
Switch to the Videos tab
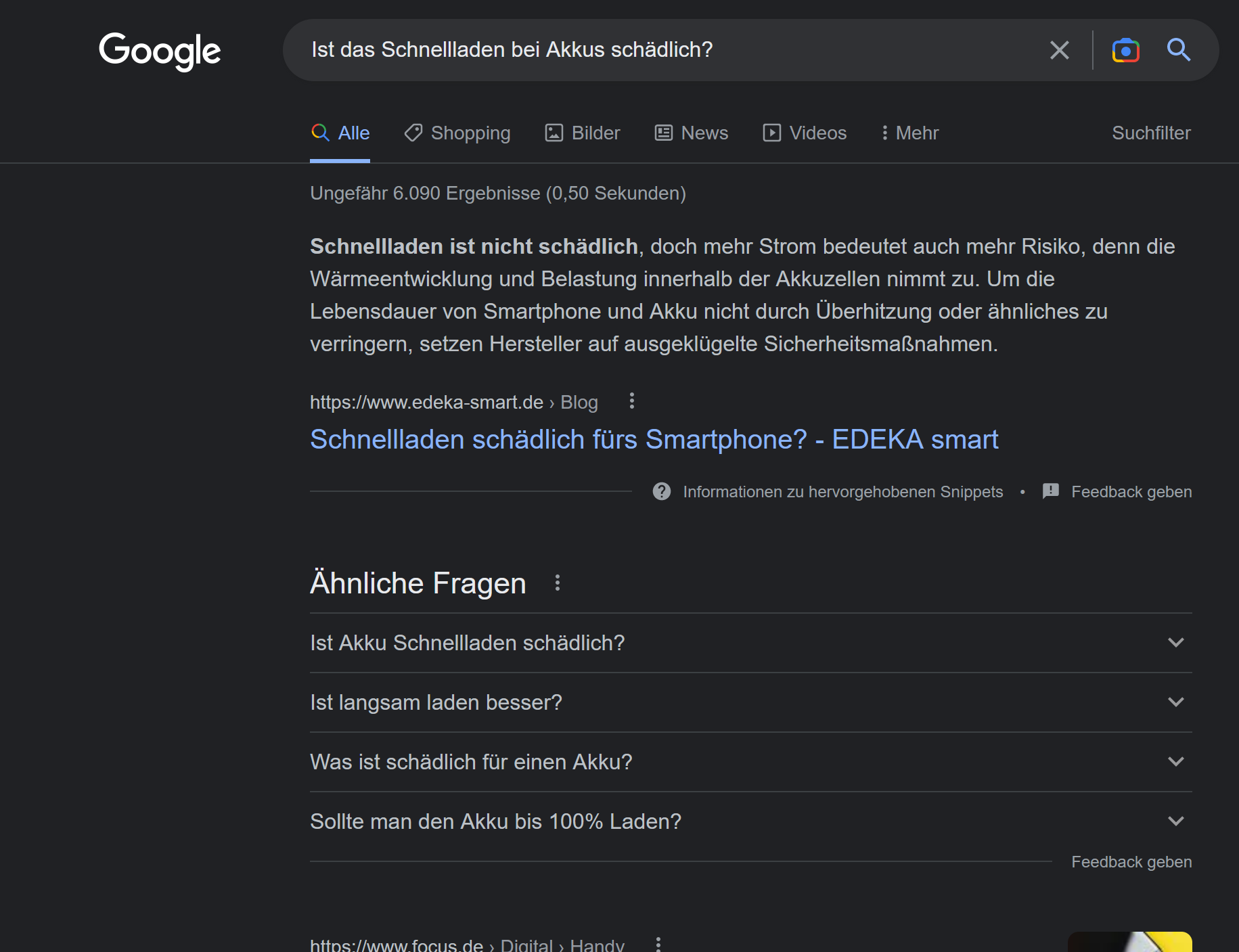[805, 133]
